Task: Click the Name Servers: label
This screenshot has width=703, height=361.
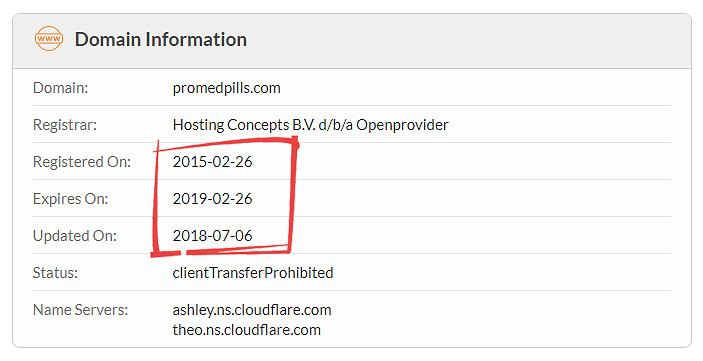Action: coord(80,310)
